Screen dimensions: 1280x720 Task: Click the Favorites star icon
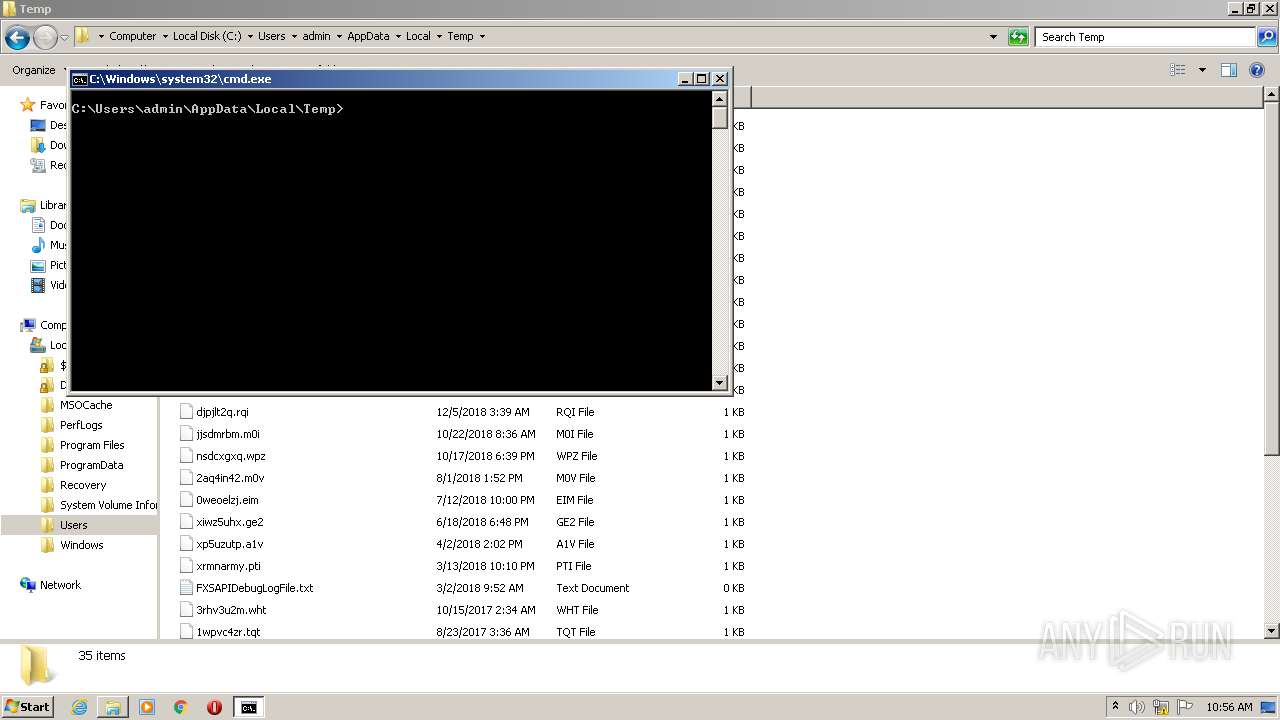click(28, 105)
